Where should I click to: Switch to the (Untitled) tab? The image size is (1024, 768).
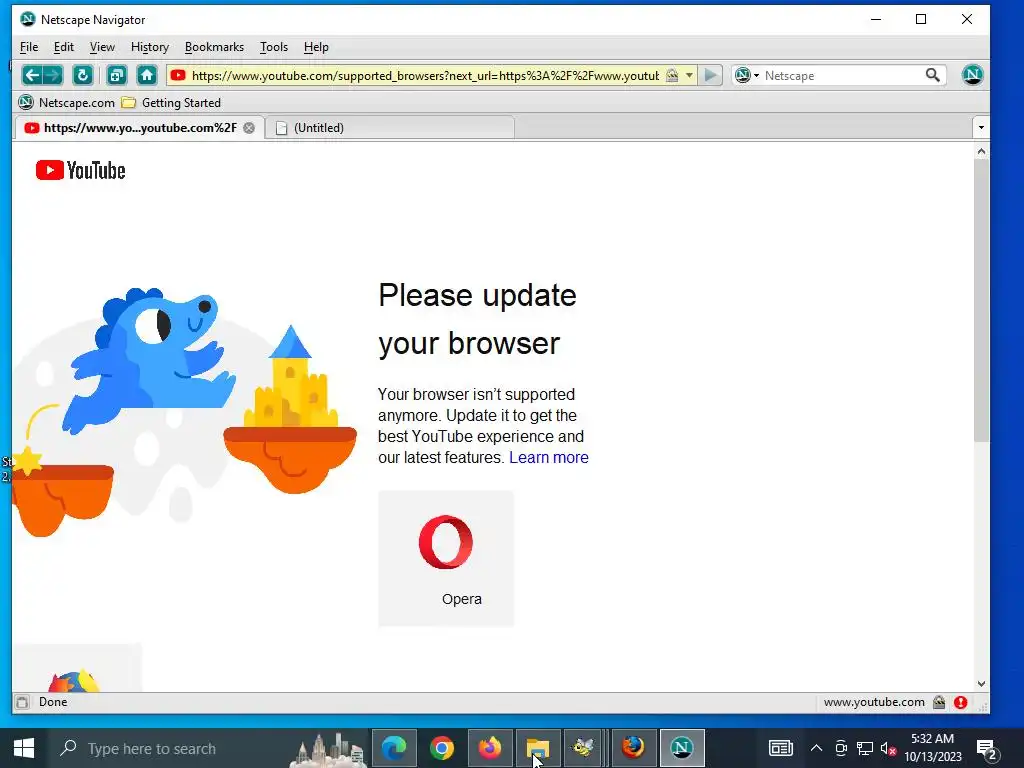click(x=390, y=128)
